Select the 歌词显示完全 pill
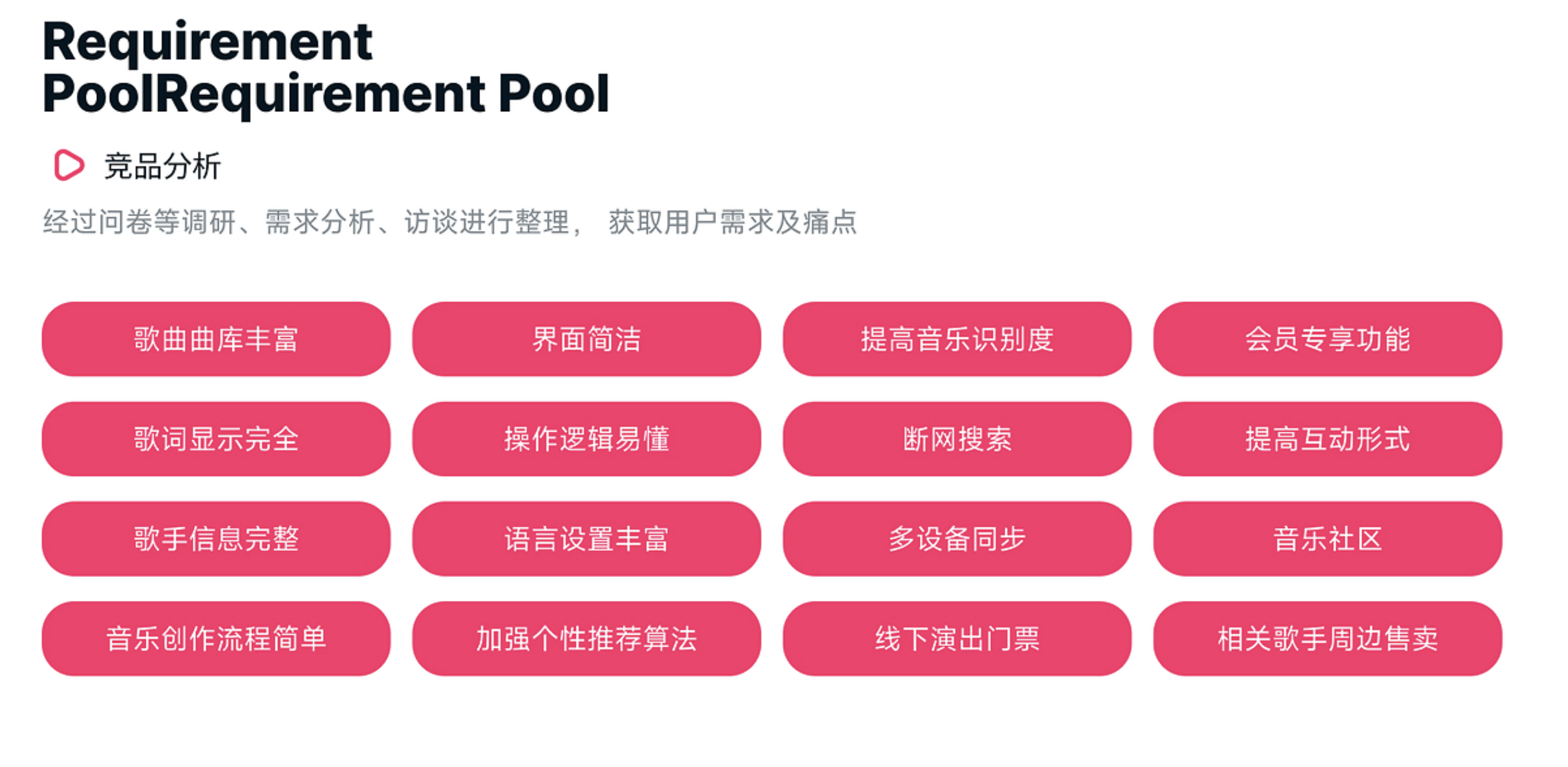 coord(216,439)
